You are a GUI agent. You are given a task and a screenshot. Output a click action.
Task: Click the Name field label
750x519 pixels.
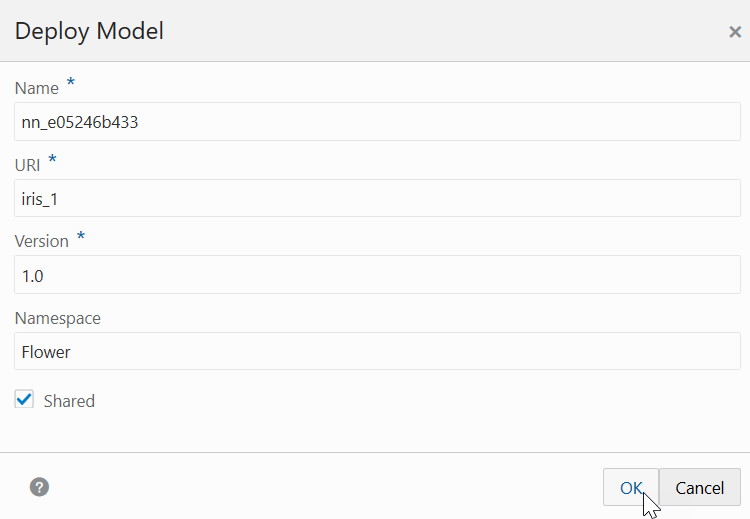tap(37, 88)
